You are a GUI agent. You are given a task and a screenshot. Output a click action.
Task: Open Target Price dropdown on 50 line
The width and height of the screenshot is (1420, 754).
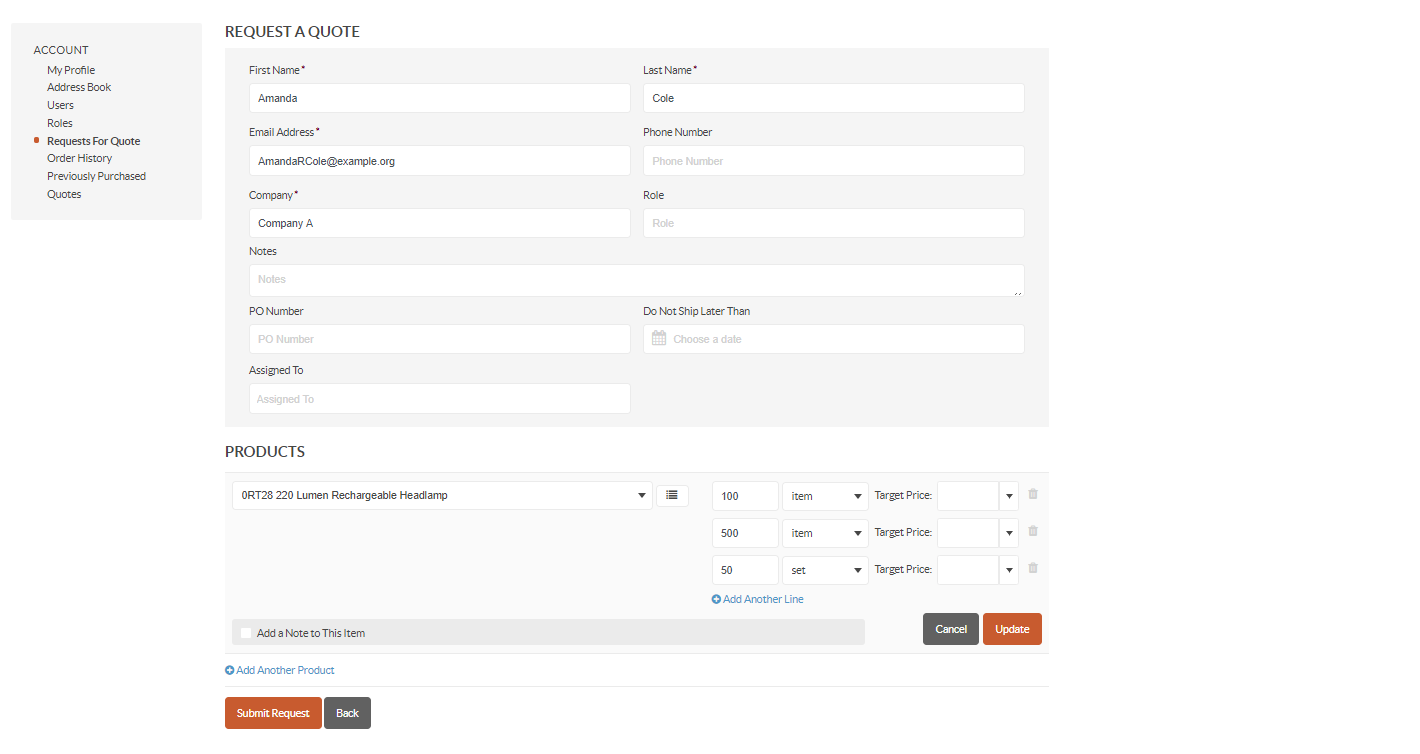point(1009,570)
